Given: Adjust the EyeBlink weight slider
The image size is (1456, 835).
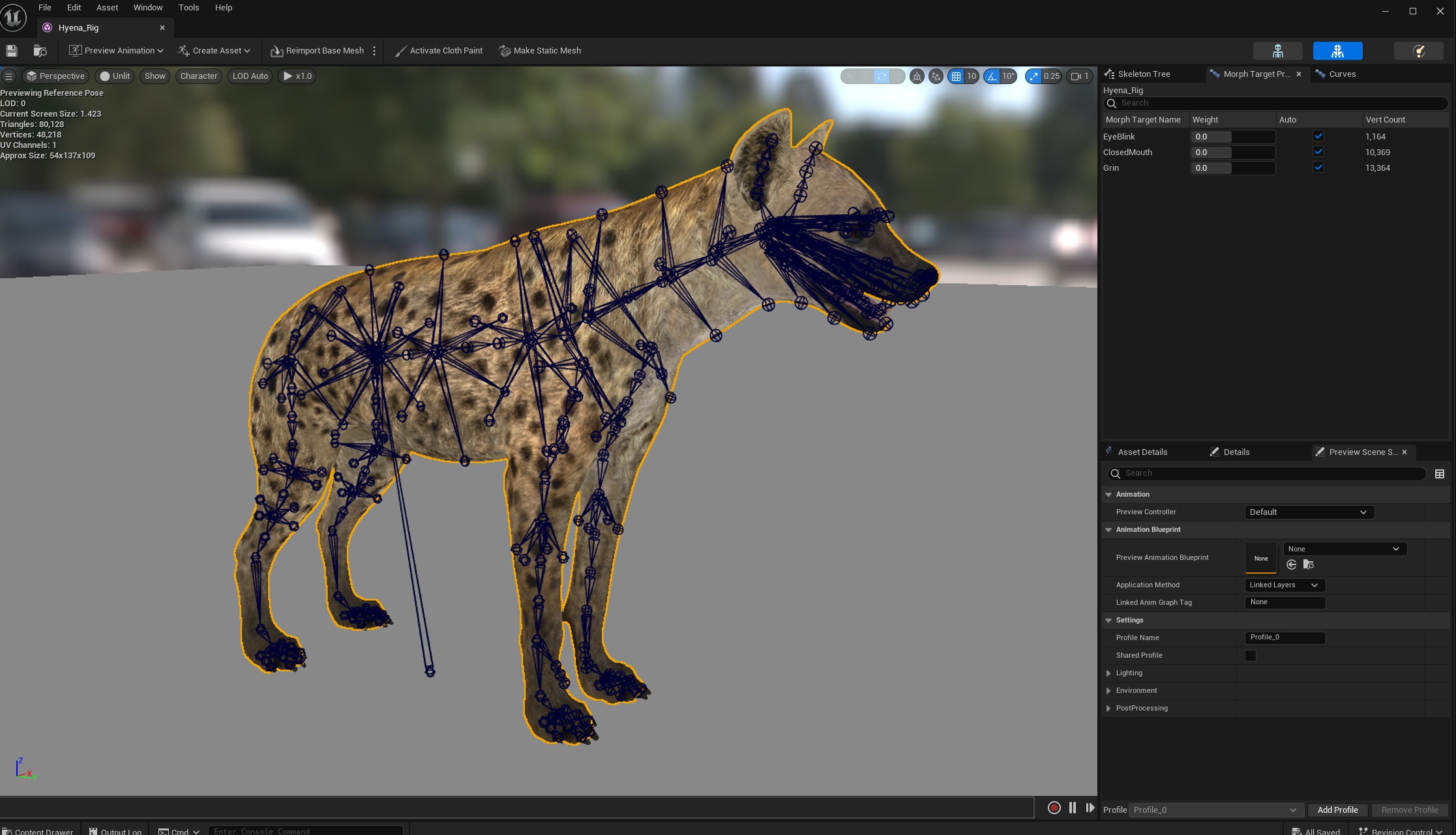Looking at the screenshot, I should 1232,137.
